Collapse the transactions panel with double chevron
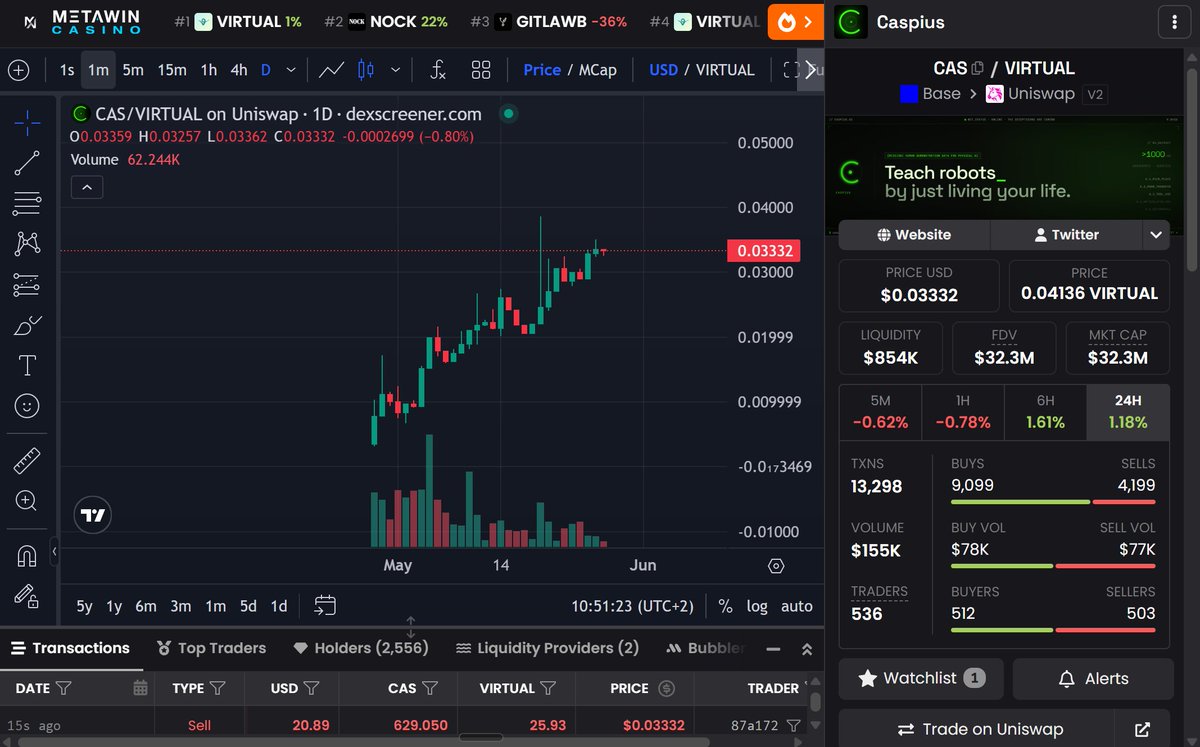 [x=807, y=649]
